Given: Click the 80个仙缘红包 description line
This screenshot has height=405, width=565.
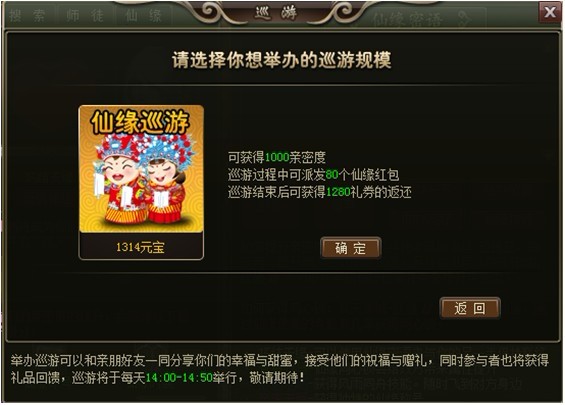Looking at the screenshot, I should click(313, 175).
